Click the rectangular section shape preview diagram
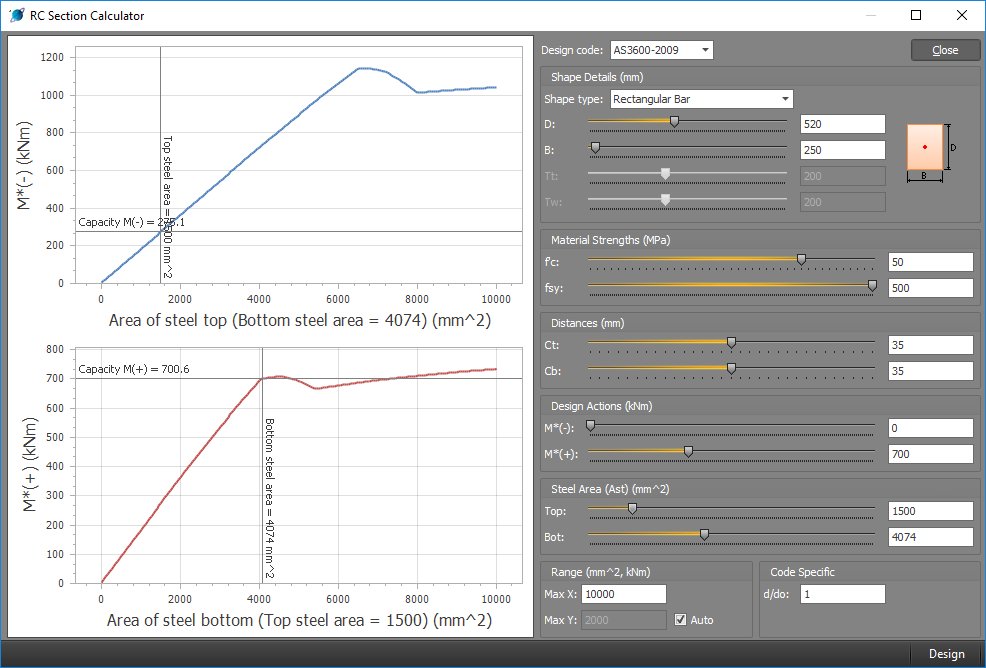986x668 pixels. tap(925, 147)
